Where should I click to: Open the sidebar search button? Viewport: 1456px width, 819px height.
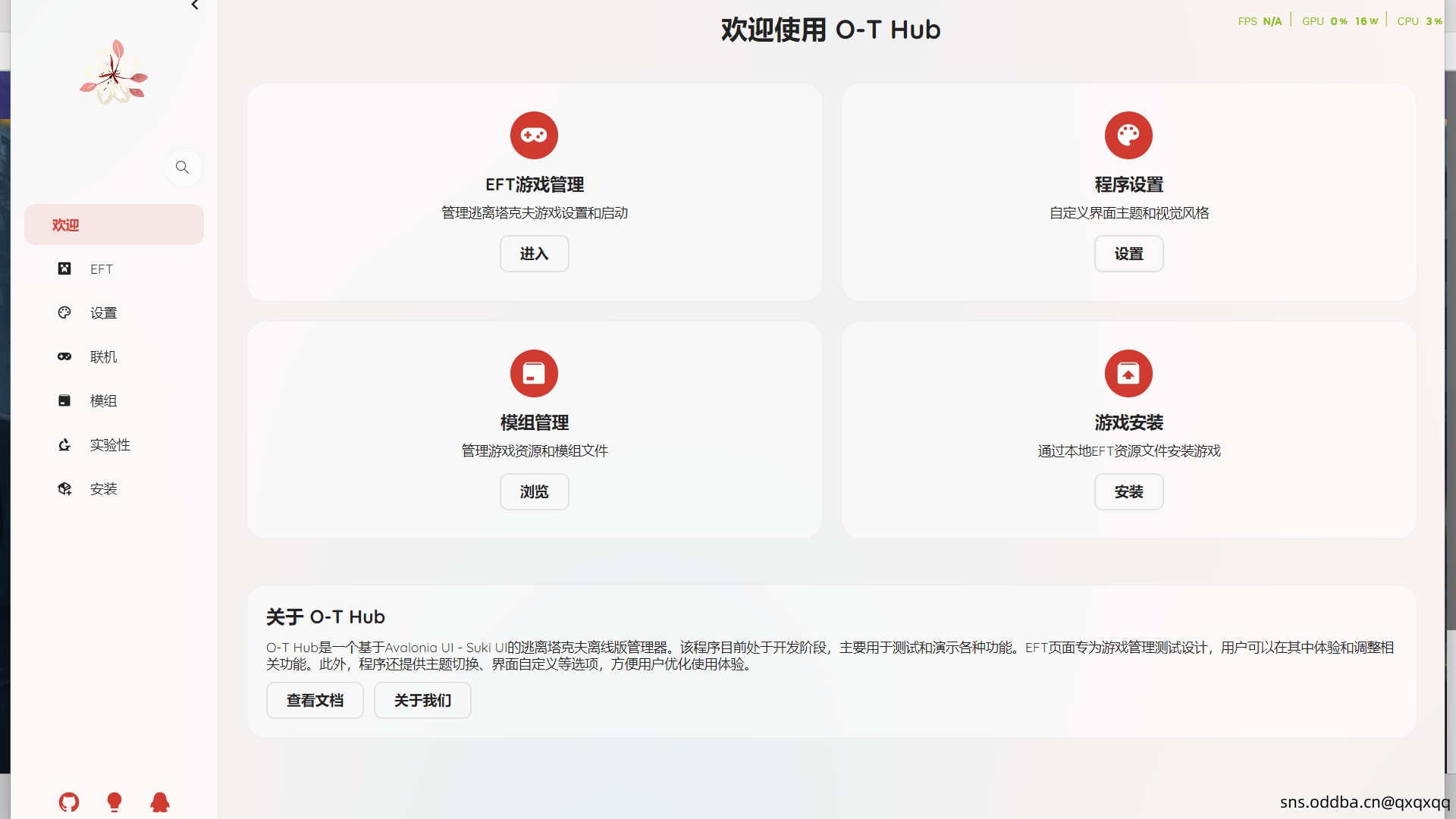[183, 168]
